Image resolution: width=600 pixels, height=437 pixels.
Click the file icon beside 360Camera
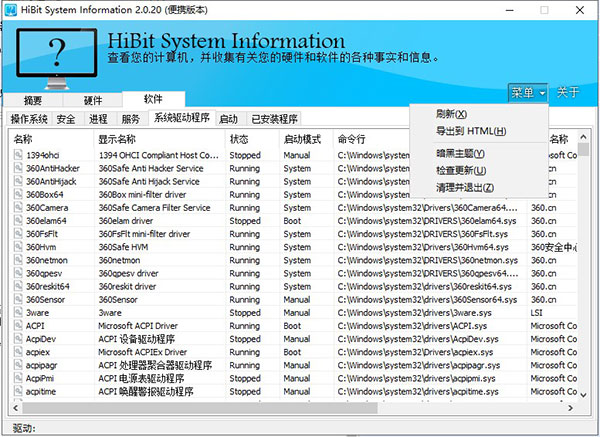pos(18,207)
